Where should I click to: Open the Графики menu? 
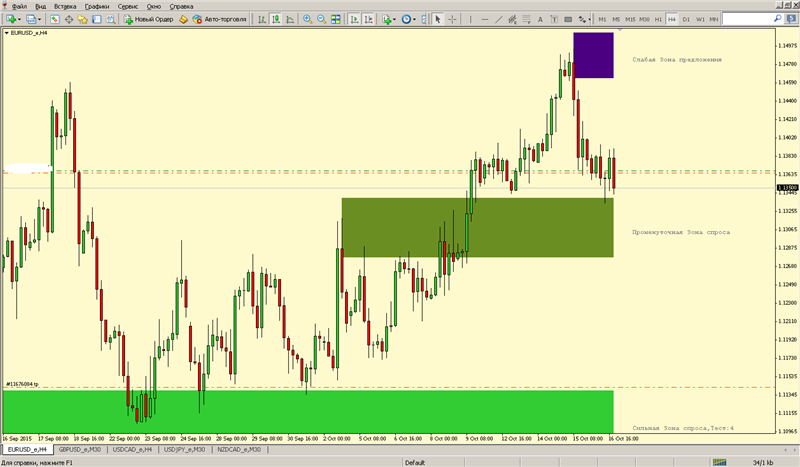click(97, 6)
